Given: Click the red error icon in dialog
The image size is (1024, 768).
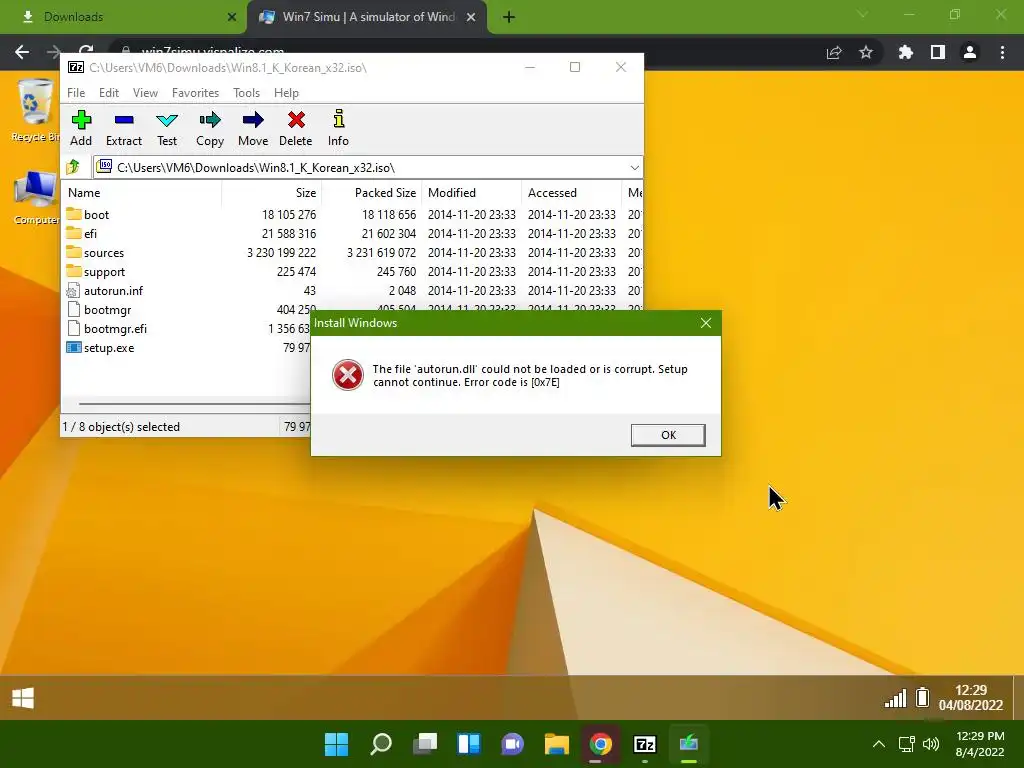Looking at the screenshot, I should [x=347, y=375].
